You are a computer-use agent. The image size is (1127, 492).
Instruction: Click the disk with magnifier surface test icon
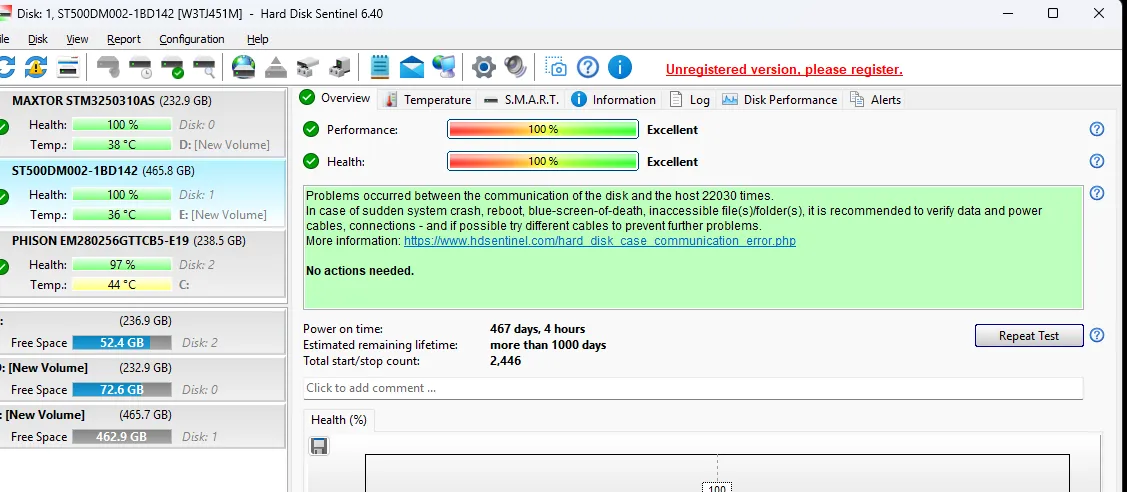tap(204, 68)
